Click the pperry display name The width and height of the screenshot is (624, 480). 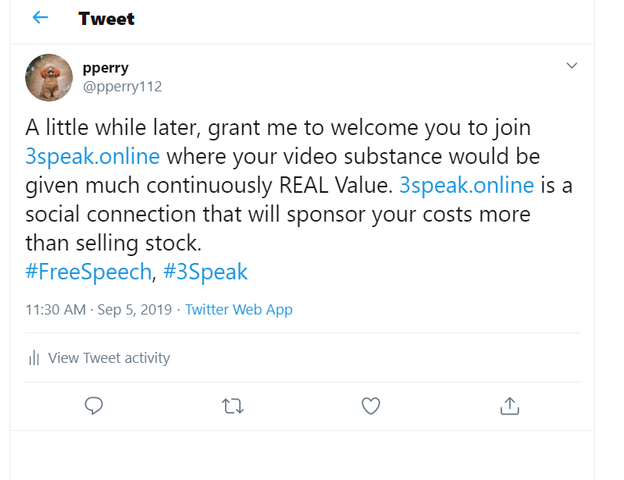tap(105, 68)
